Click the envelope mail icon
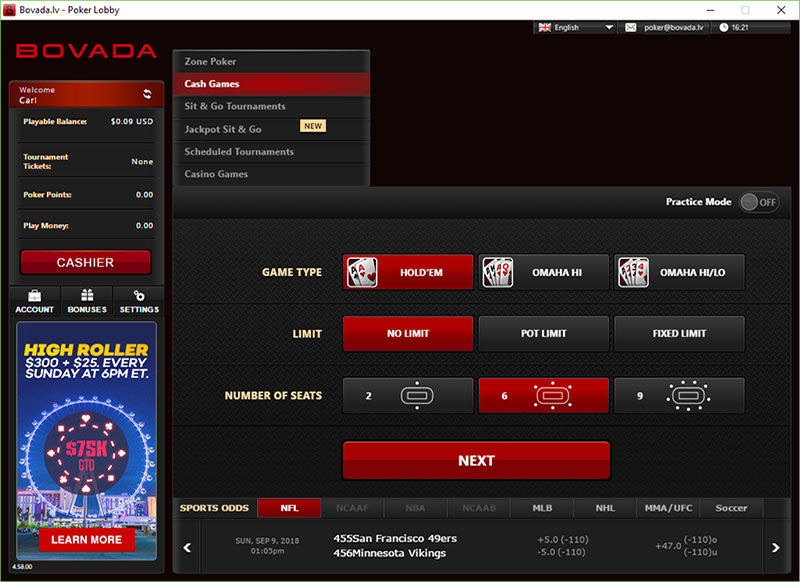 tap(631, 28)
